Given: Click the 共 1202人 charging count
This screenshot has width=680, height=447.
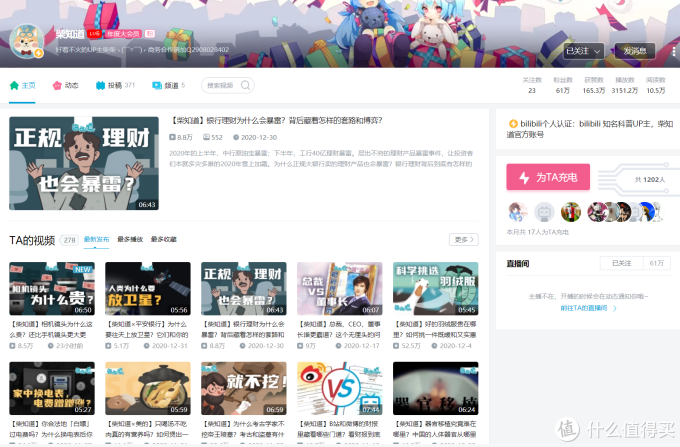Looking at the screenshot, I should 650,179.
